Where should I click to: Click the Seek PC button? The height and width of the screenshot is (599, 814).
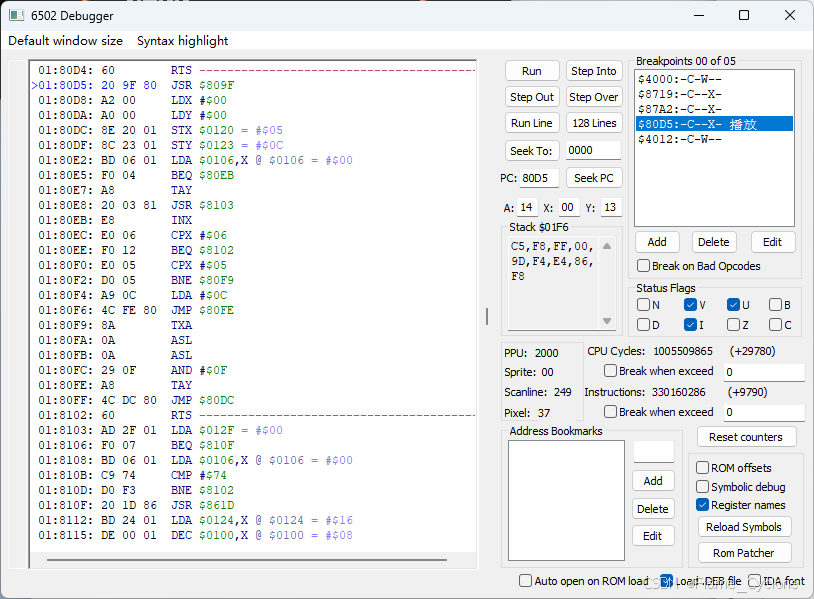tap(593, 178)
